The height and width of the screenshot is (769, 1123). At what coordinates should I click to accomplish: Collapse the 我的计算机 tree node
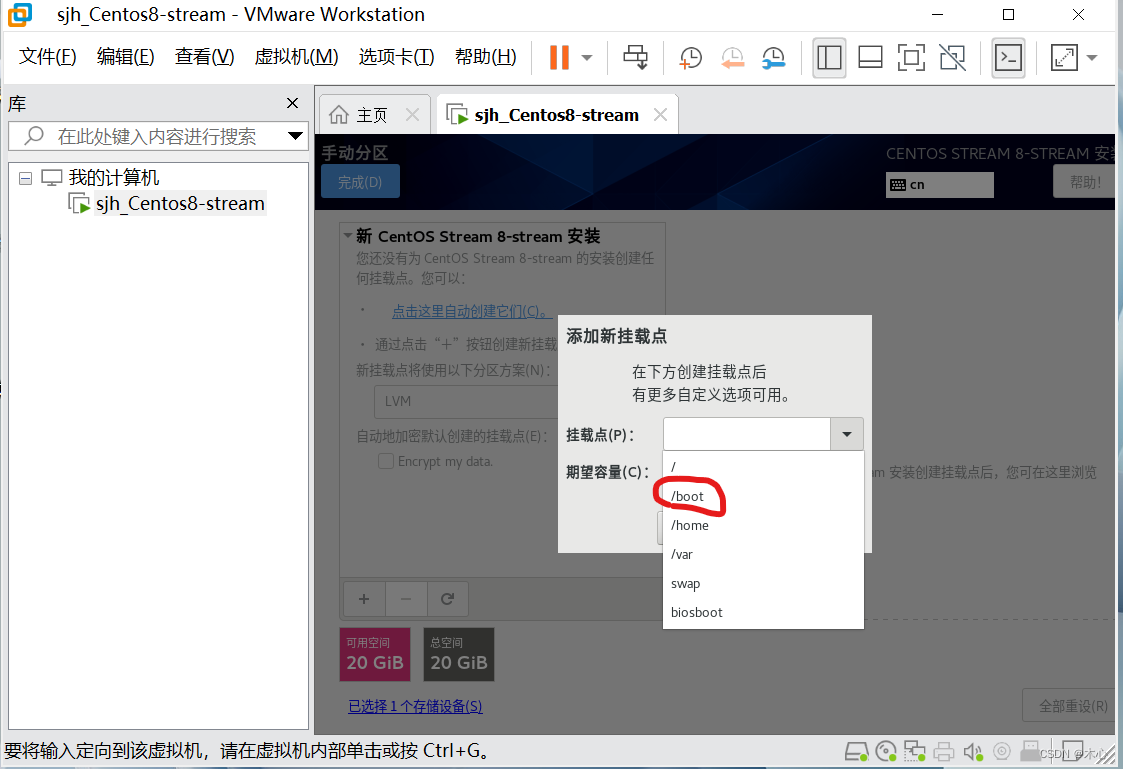(26, 178)
